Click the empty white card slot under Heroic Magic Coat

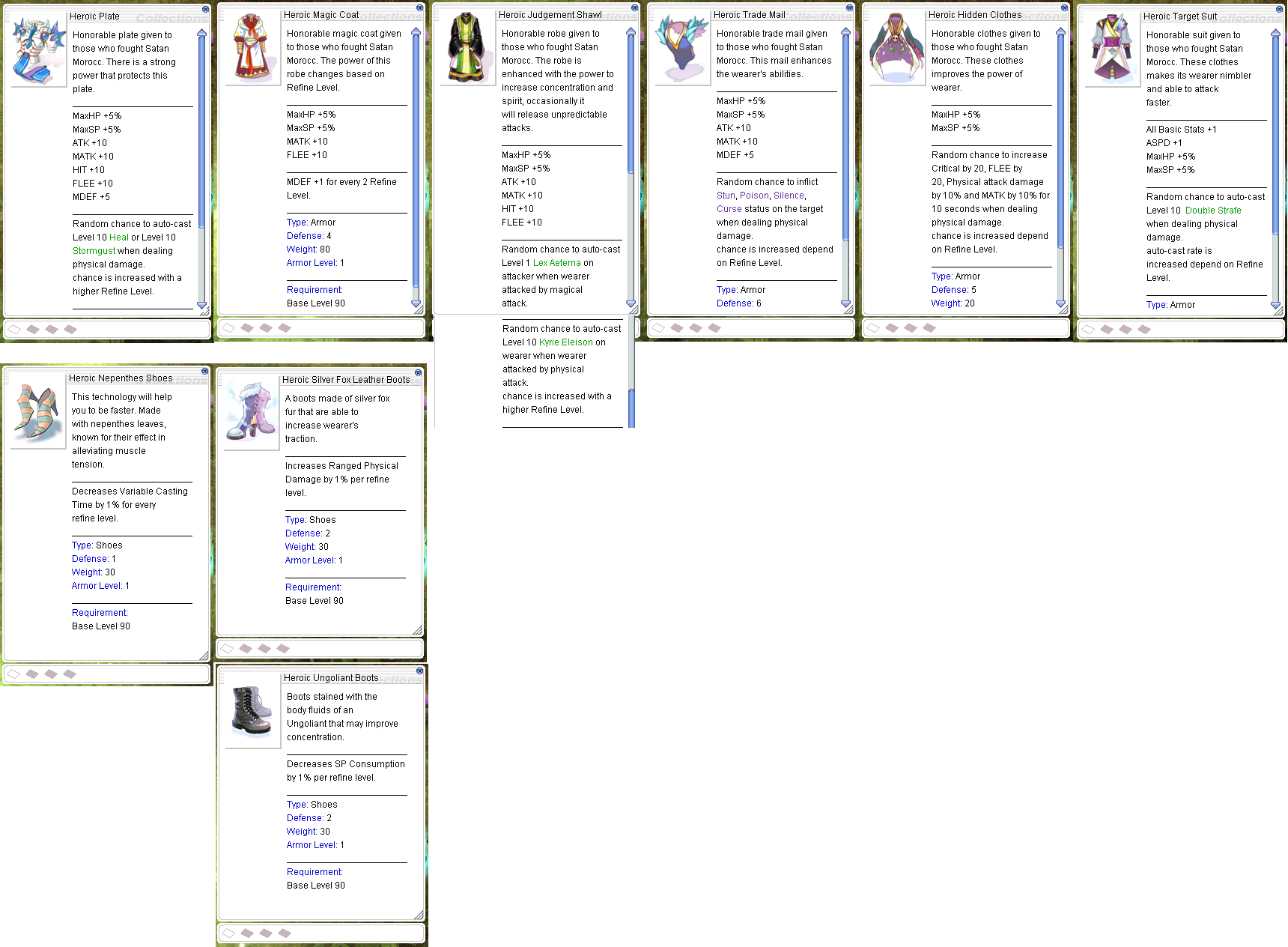tap(228, 327)
